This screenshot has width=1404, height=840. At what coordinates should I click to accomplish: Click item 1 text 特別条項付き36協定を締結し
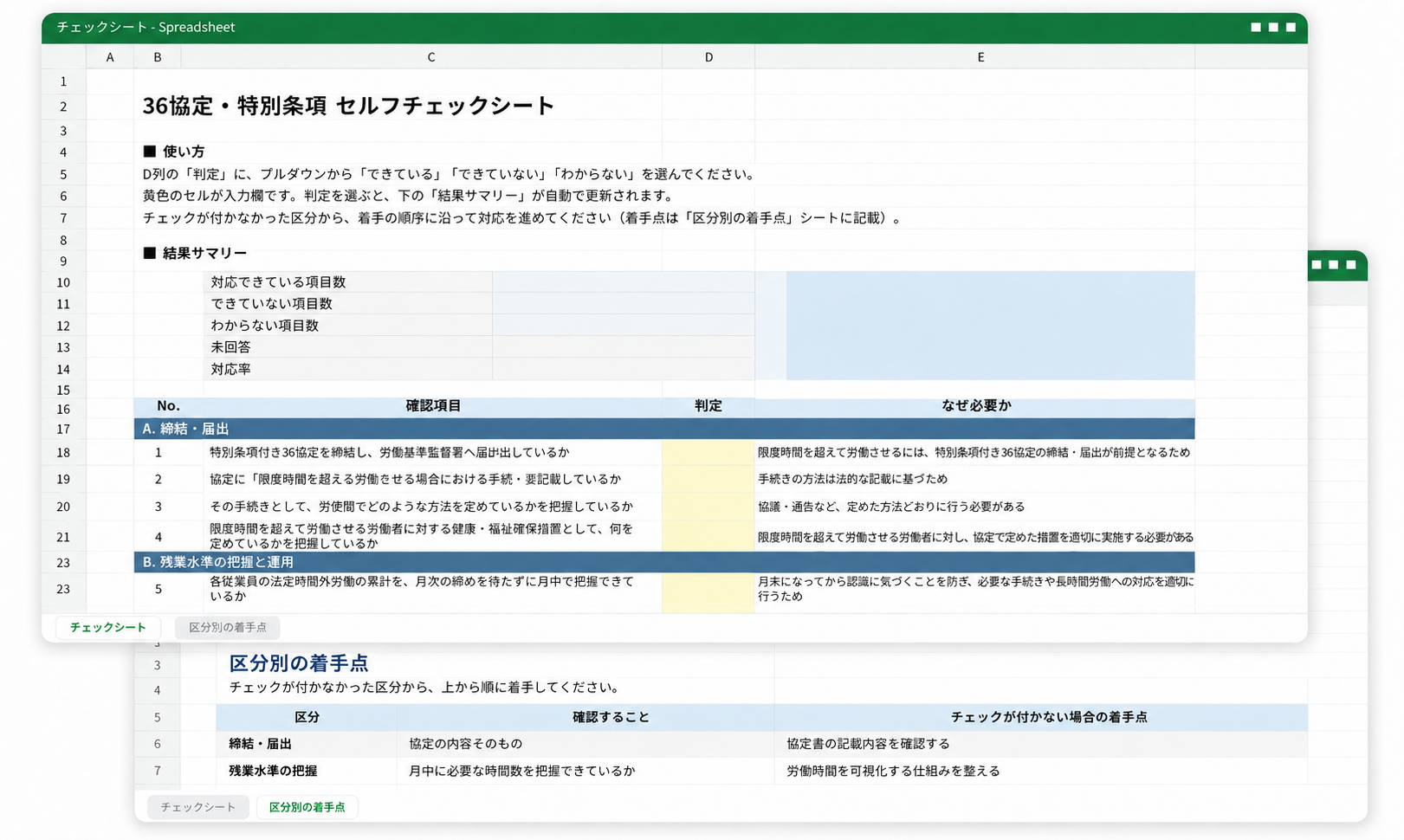pos(389,452)
